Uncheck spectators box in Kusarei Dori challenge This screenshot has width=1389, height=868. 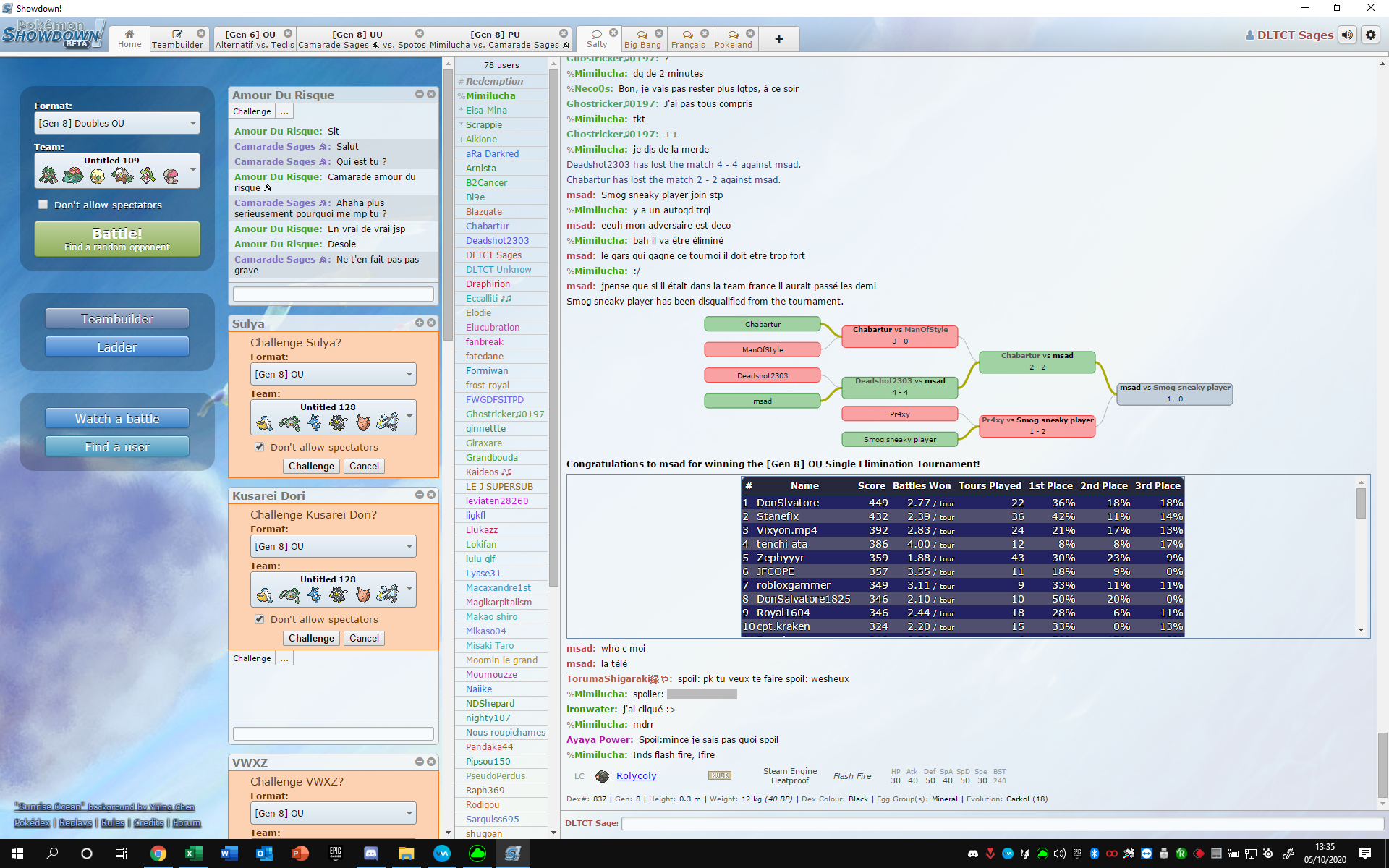click(x=259, y=619)
